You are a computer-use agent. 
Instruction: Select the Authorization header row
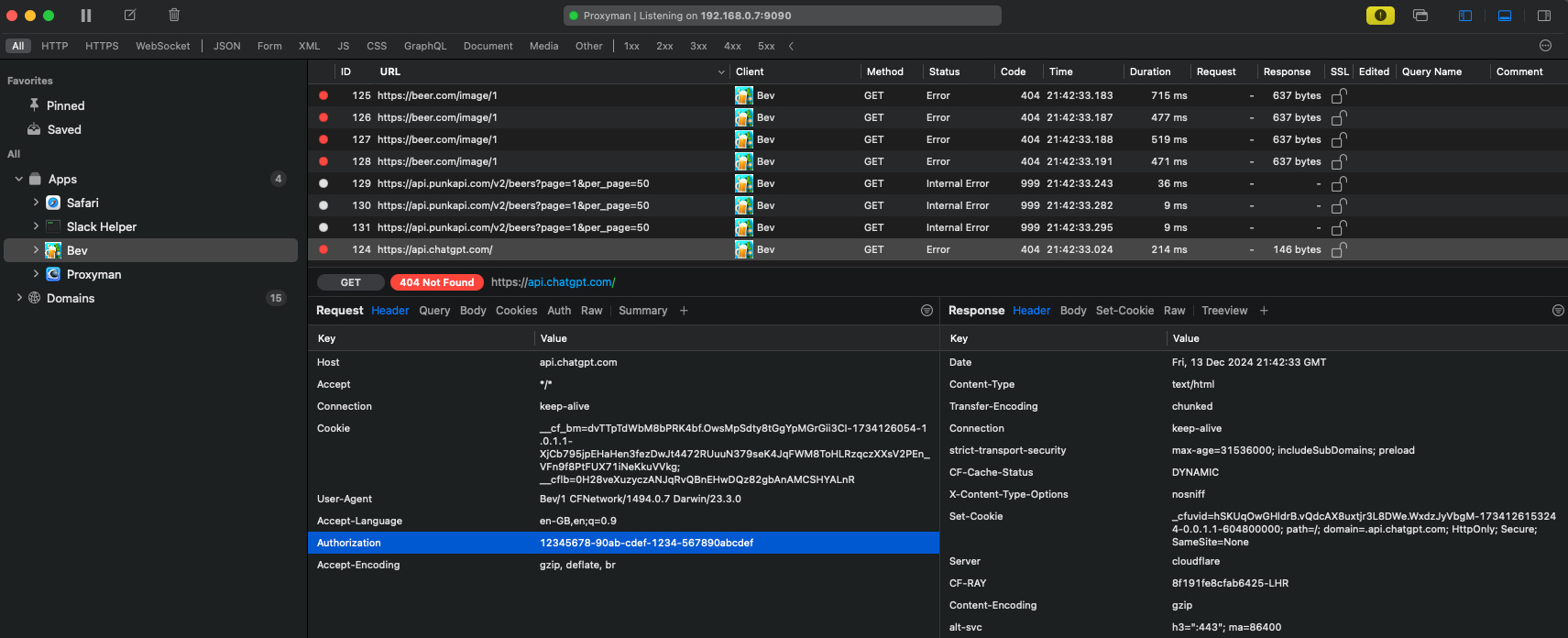pos(624,543)
